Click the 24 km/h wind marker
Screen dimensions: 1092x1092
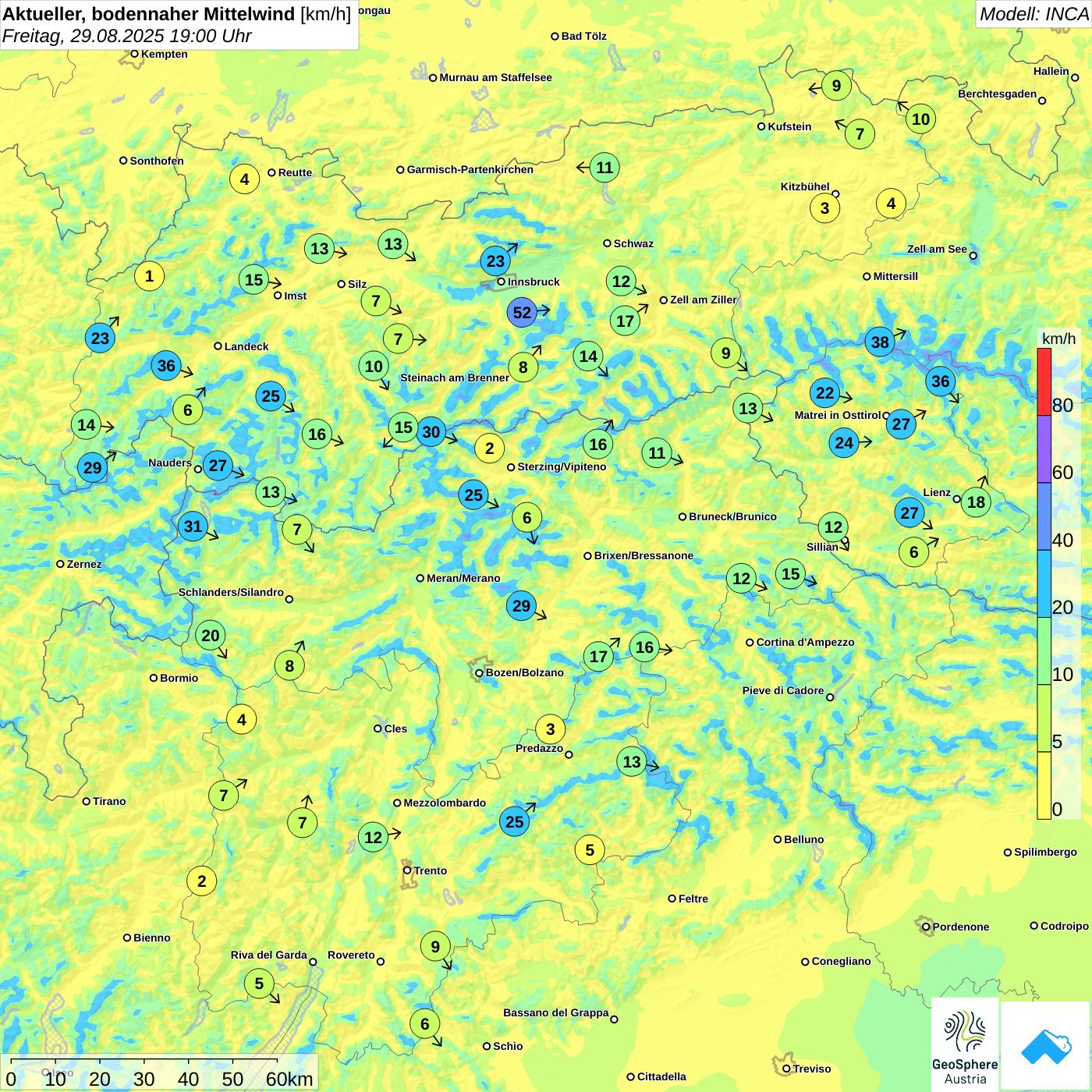tap(844, 443)
